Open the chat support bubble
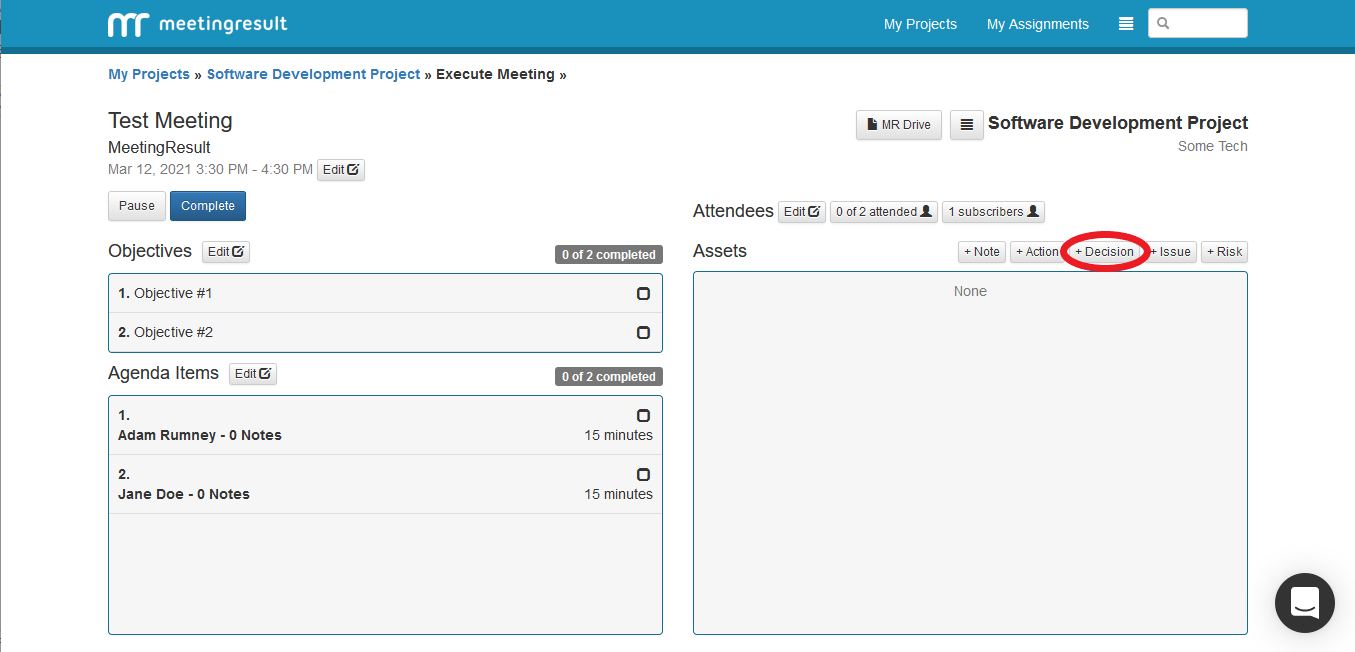Viewport: 1355px width, 652px height. (x=1304, y=603)
